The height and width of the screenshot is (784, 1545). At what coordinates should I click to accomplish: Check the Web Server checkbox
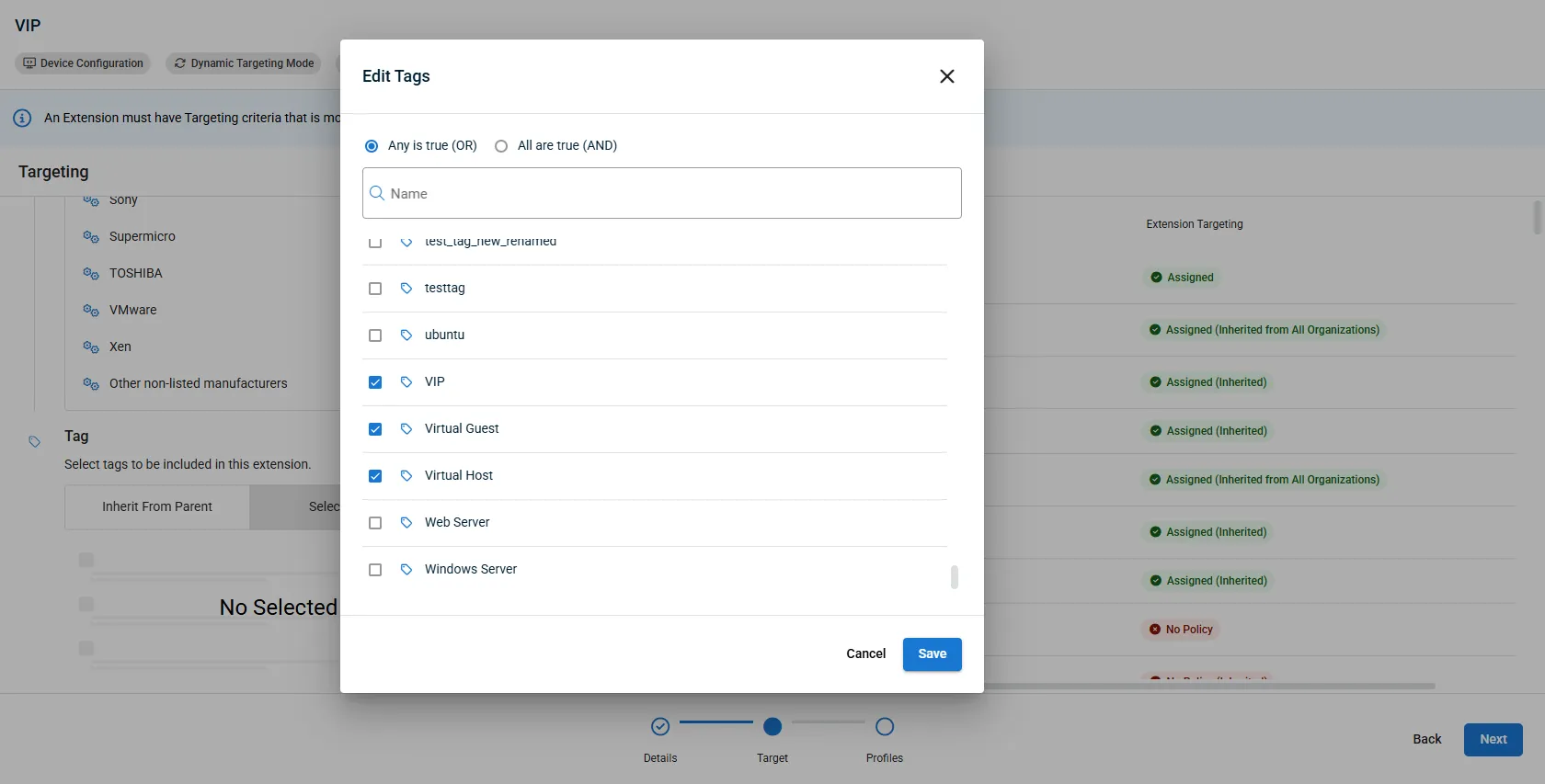pyautogui.click(x=375, y=523)
